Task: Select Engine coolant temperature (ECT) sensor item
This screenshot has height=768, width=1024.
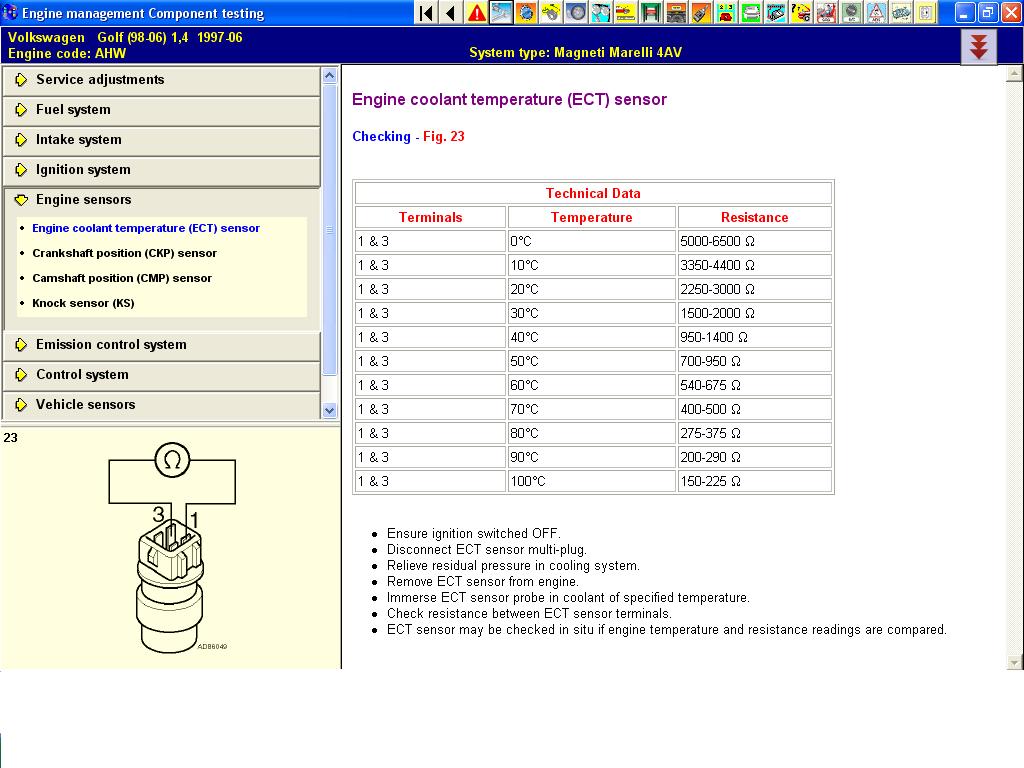Action: point(146,228)
